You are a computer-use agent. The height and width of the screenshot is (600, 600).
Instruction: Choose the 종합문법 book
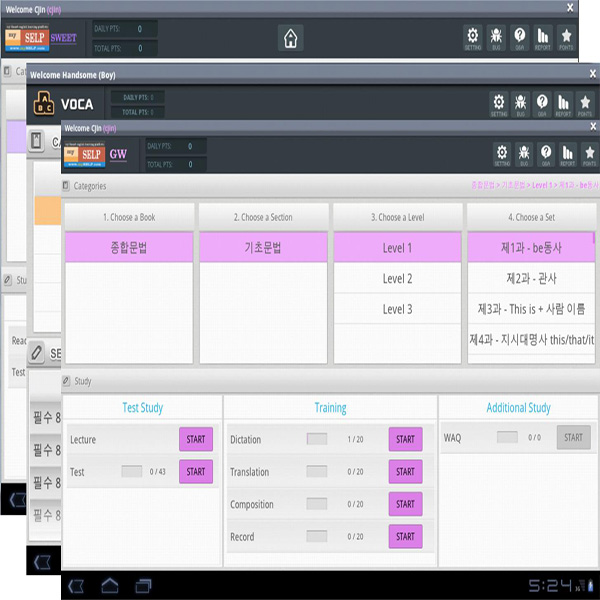129,247
